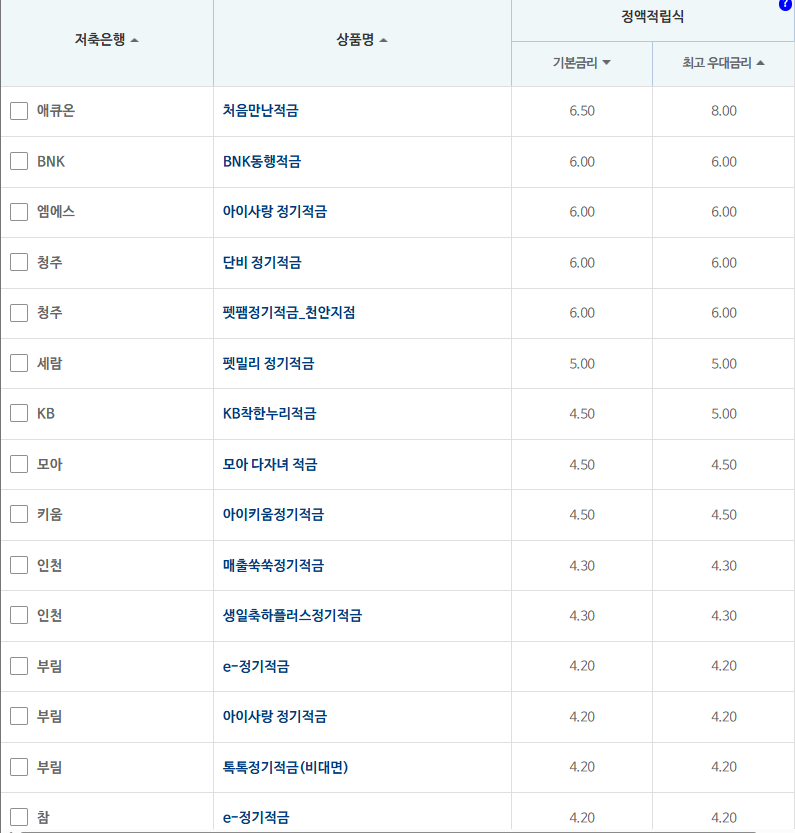
Task: Tick the BNK동행적금 row checkbox
Action: (x=19, y=161)
